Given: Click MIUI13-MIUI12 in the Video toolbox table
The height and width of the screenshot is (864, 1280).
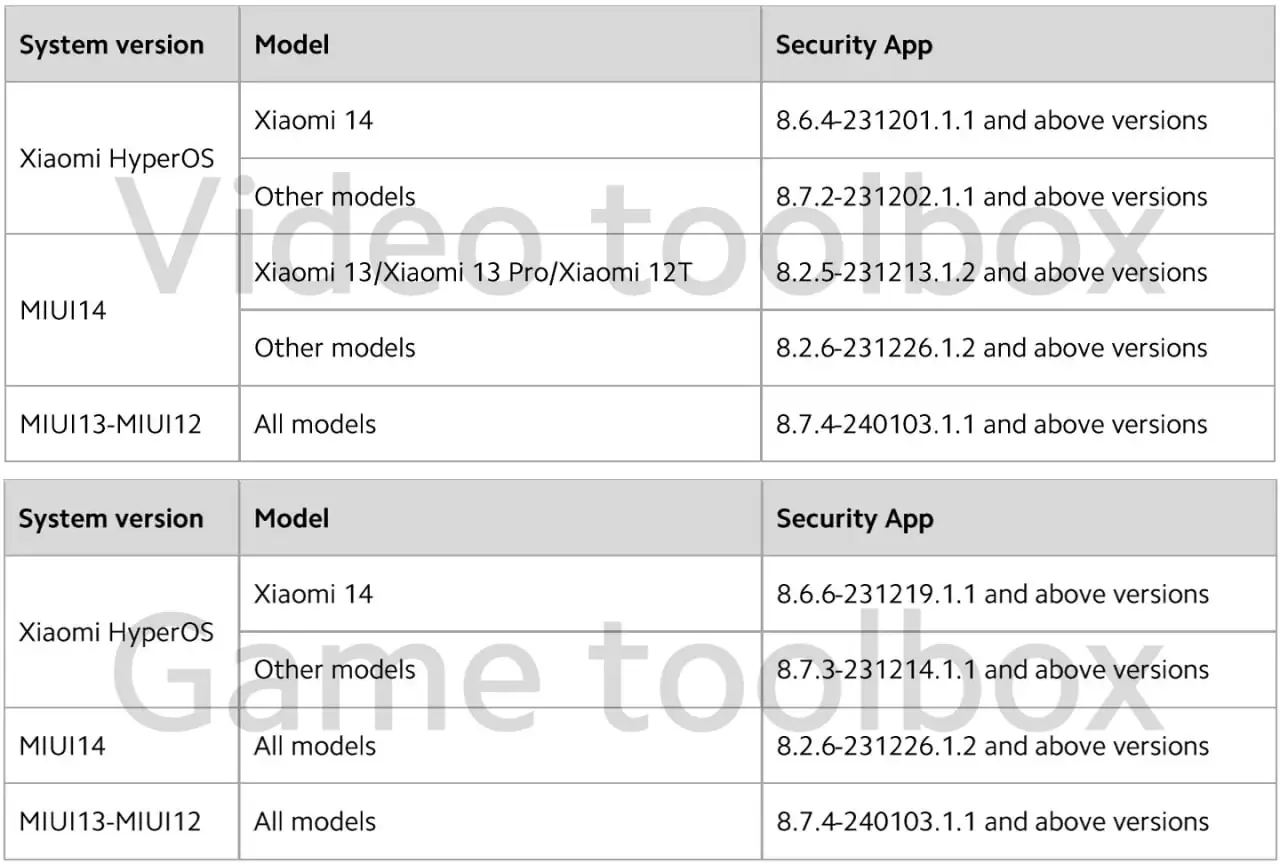Looking at the screenshot, I should coord(110,424).
